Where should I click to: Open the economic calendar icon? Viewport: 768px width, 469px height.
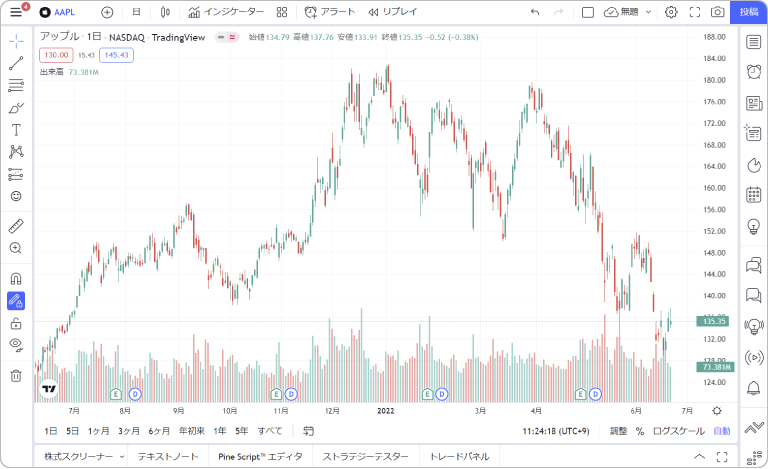754,194
